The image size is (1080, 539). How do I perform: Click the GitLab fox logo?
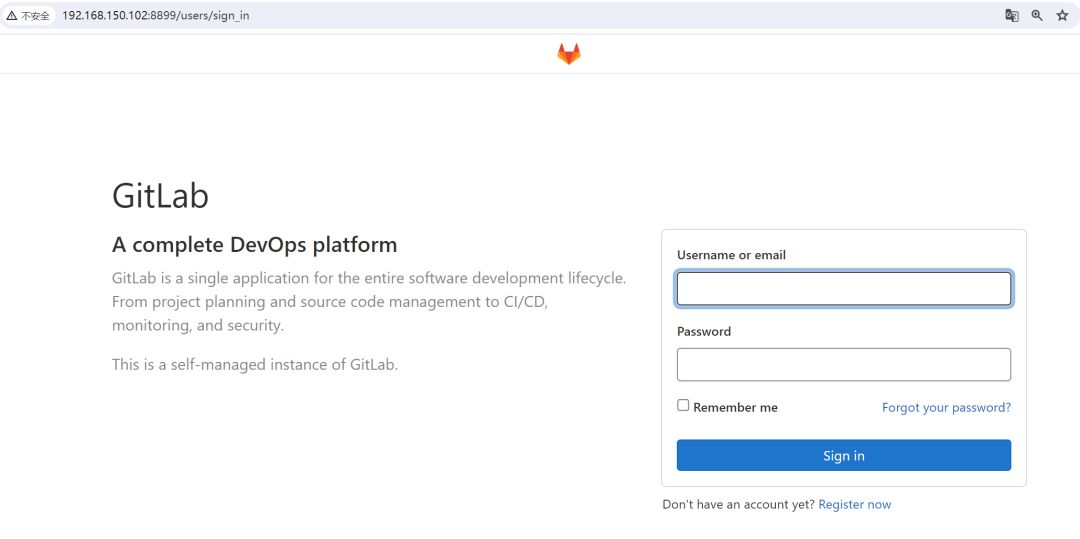coord(569,54)
